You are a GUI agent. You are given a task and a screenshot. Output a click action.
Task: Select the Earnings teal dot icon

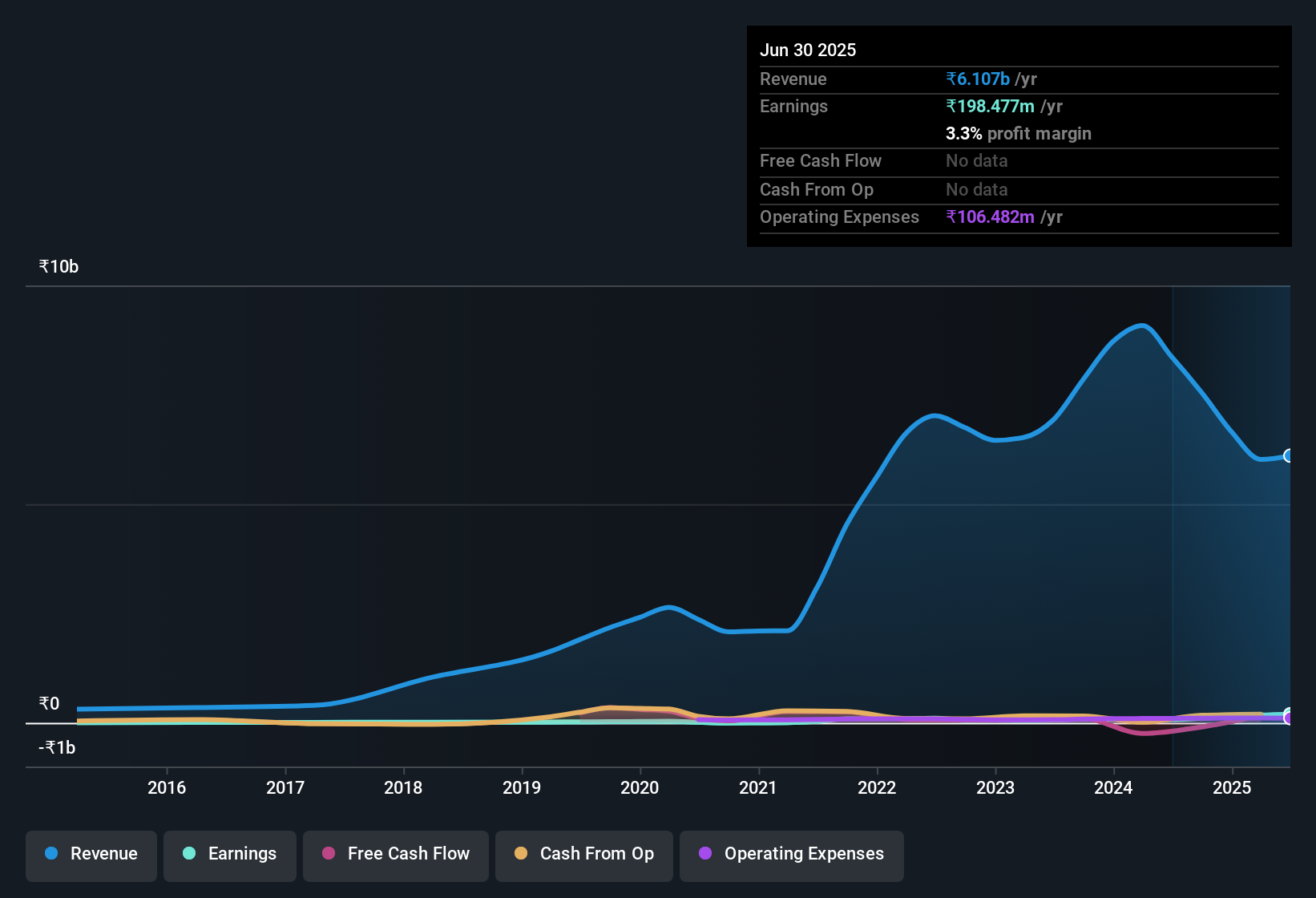189,854
